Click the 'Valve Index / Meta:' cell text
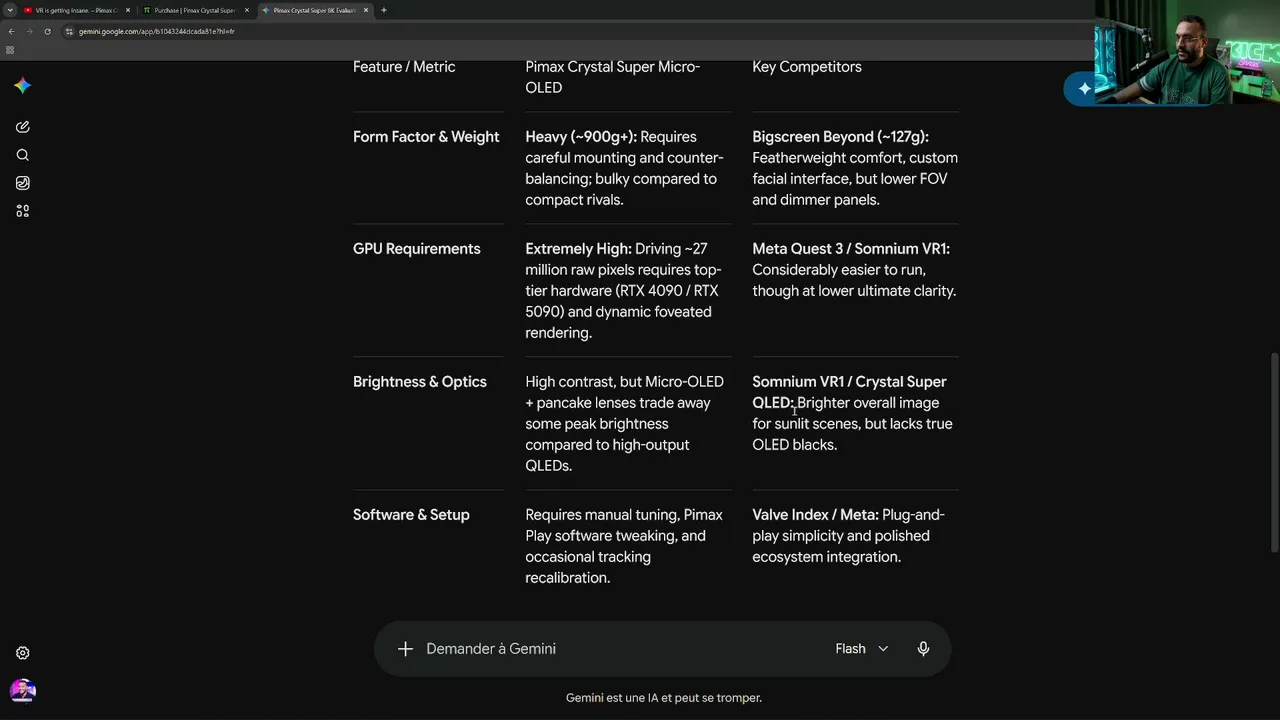The height and width of the screenshot is (720, 1280). pos(815,515)
